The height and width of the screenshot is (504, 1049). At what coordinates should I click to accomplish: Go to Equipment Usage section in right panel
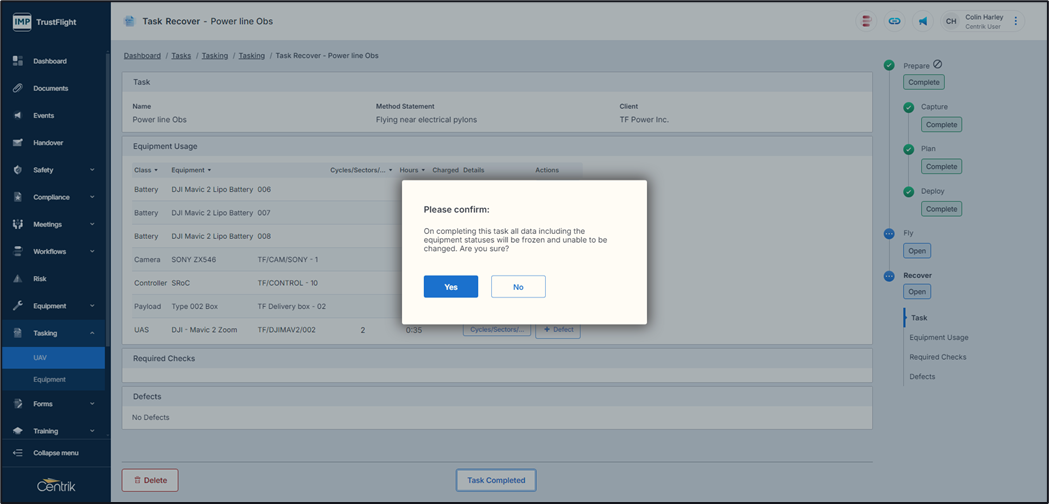(x=938, y=338)
